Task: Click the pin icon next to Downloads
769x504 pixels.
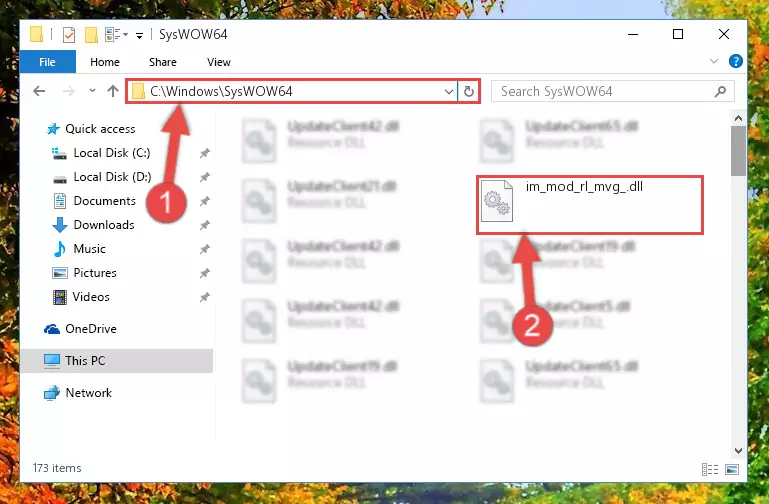Action: pyautogui.click(x=205, y=226)
